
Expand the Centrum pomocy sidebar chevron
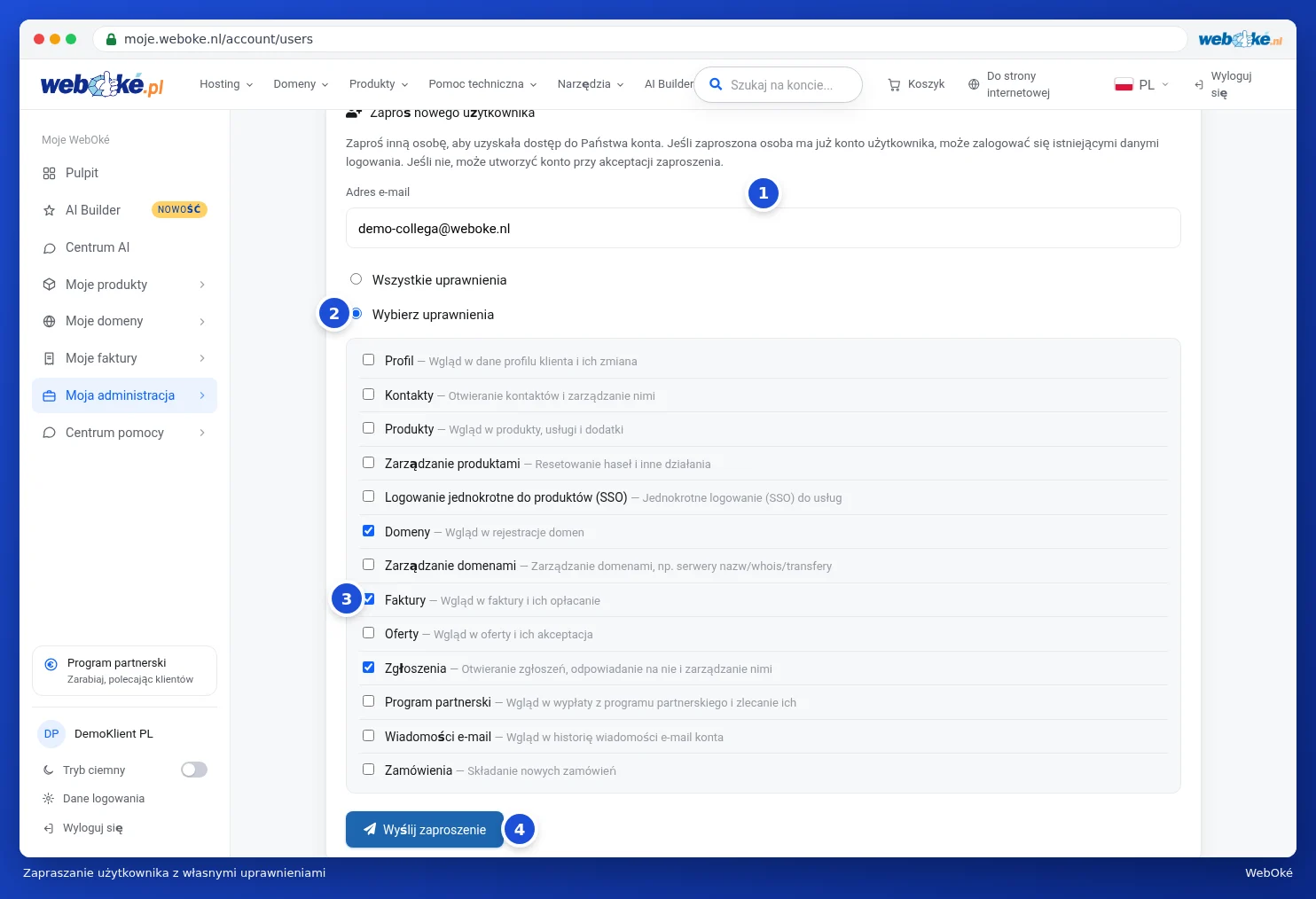202,433
